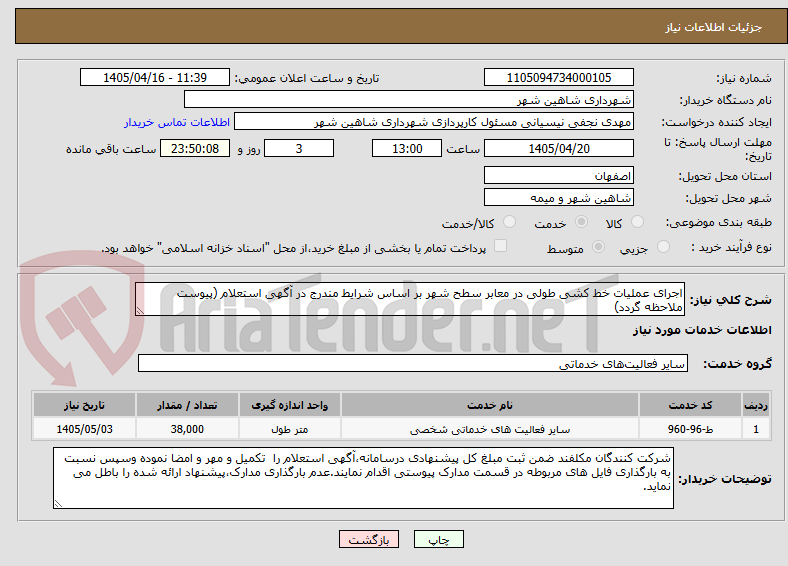Click the شرح کلی نیاز description textarea
Screen dimensions: 788x566
(410, 300)
